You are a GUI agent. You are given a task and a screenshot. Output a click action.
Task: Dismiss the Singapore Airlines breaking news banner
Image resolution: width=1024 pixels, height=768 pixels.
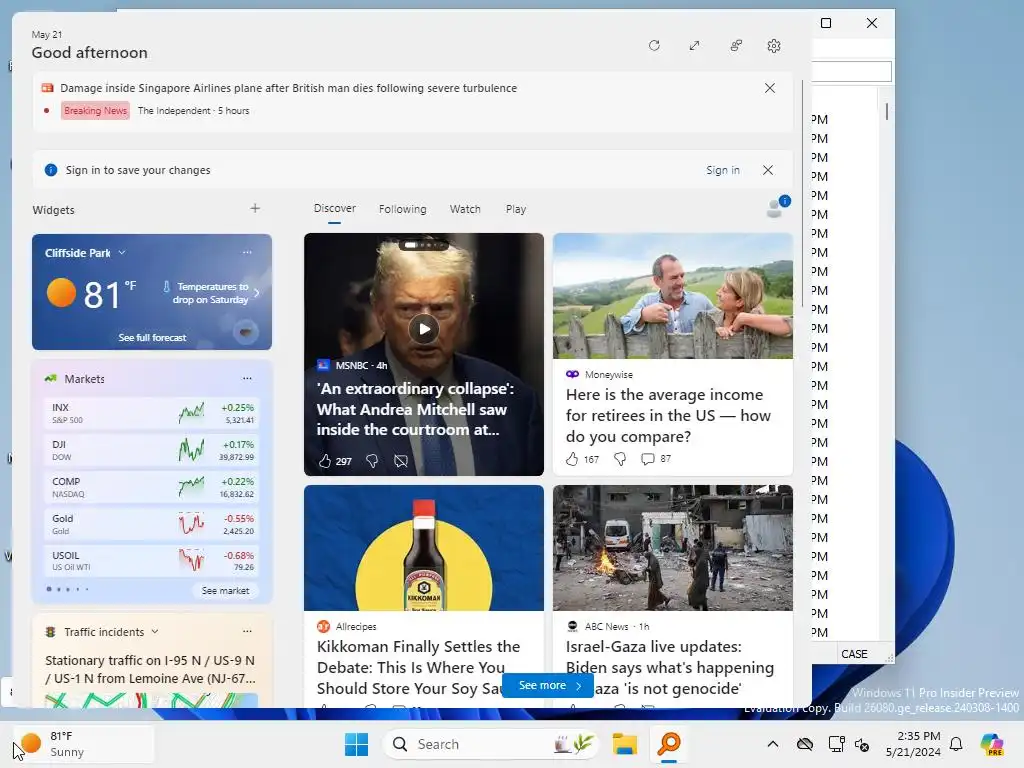pyautogui.click(x=770, y=88)
